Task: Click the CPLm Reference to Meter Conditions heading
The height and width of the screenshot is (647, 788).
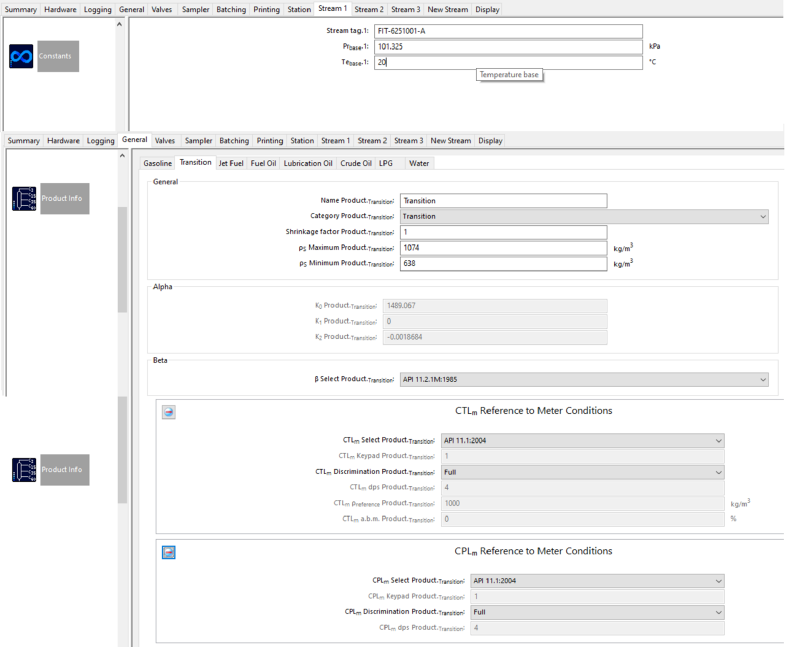Action: point(533,551)
